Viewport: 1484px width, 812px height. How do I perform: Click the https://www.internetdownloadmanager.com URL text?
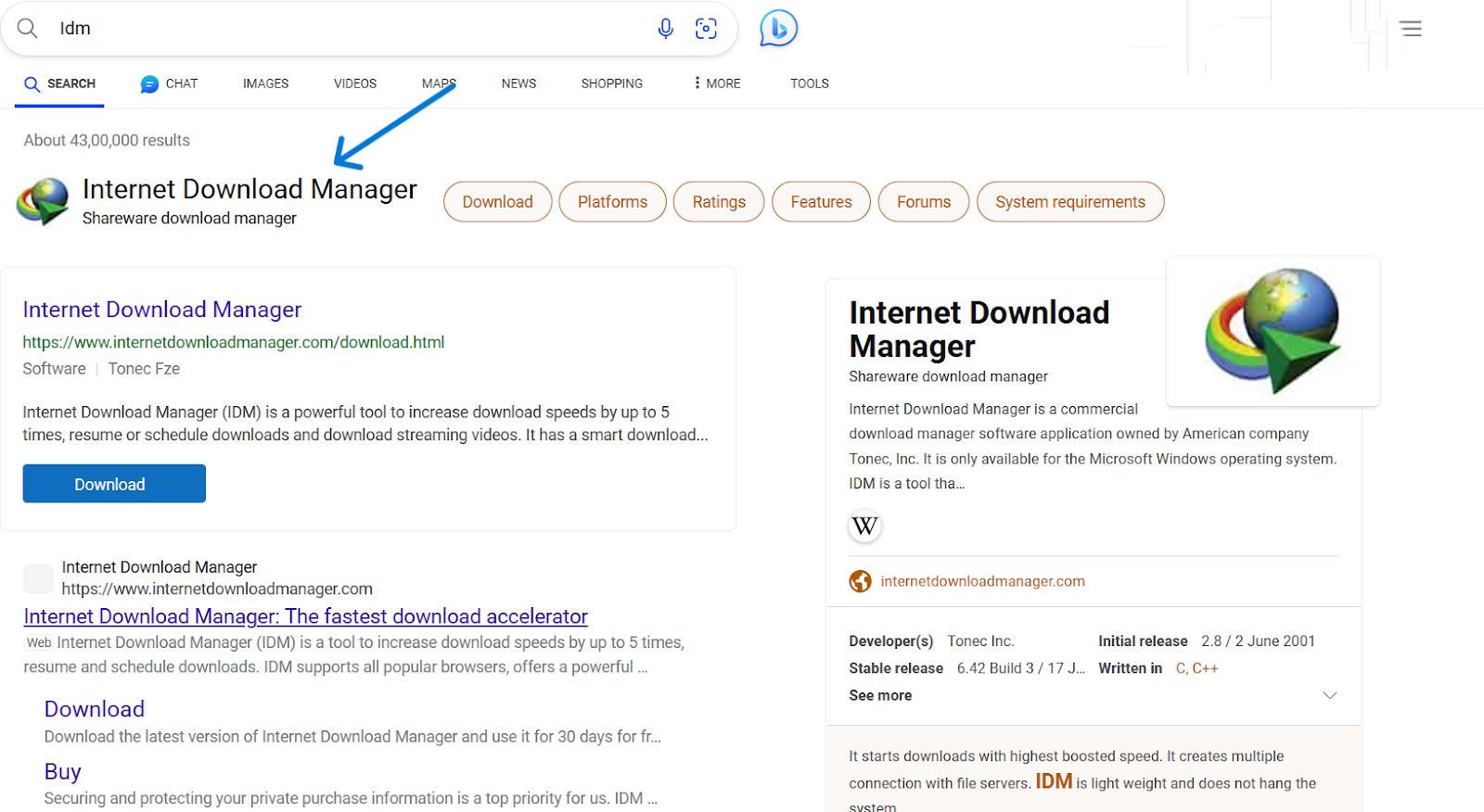click(x=217, y=589)
